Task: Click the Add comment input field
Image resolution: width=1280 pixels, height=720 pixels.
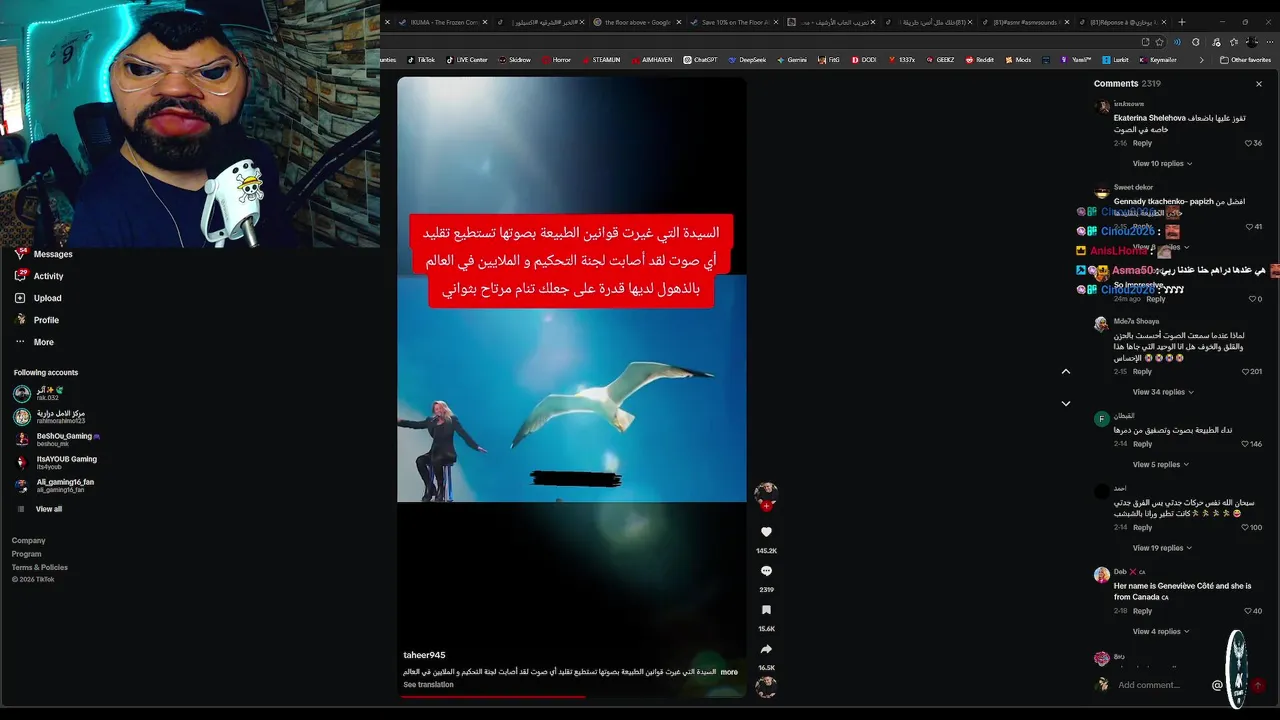Action: (1149, 685)
